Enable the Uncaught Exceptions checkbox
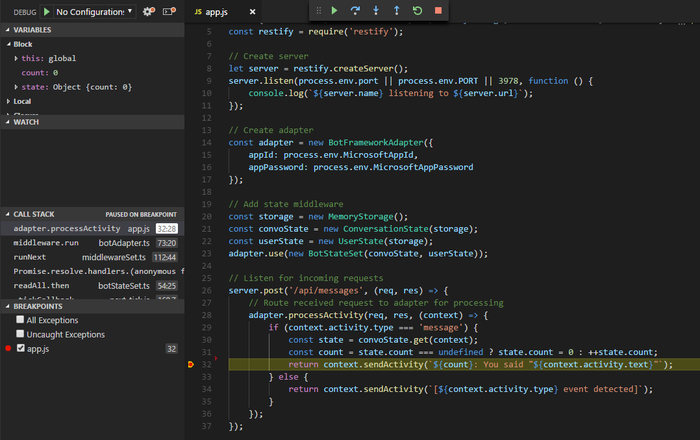Viewport: 700px width, 440px height. [x=21, y=333]
